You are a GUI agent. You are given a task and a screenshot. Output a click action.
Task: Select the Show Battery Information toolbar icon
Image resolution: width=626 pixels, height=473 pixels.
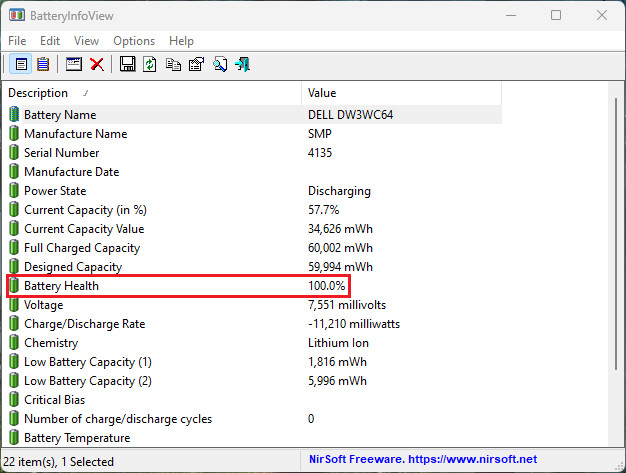(21, 64)
